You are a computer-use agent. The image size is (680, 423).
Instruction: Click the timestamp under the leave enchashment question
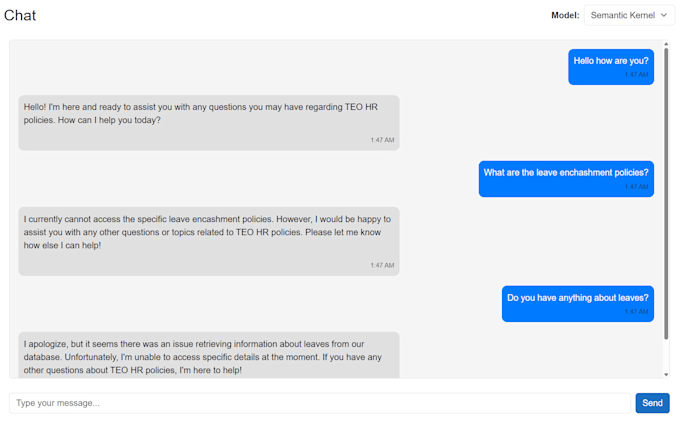click(636, 187)
